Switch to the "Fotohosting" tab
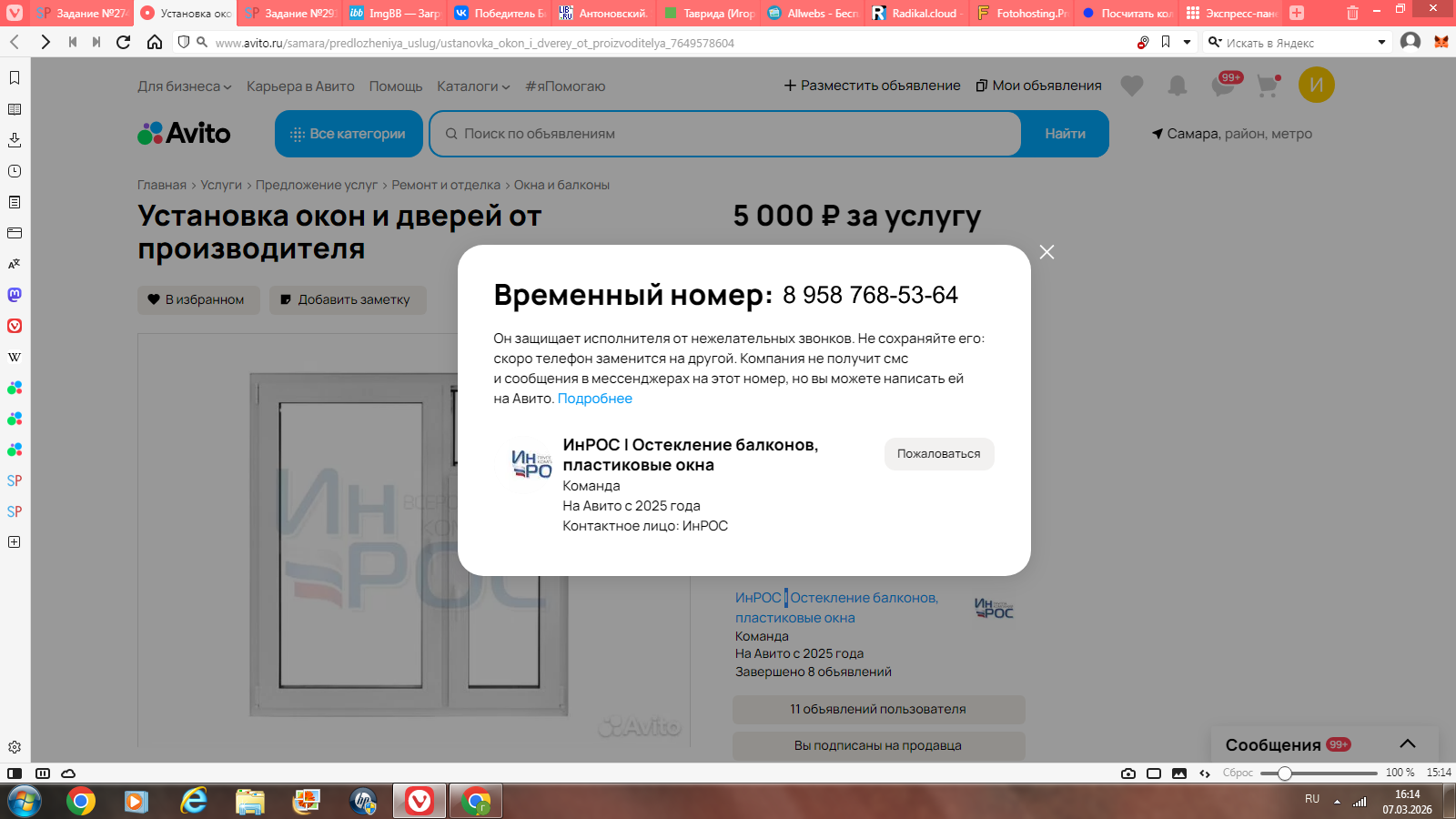This screenshot has height=819, width=1456. click(1021, 13)
